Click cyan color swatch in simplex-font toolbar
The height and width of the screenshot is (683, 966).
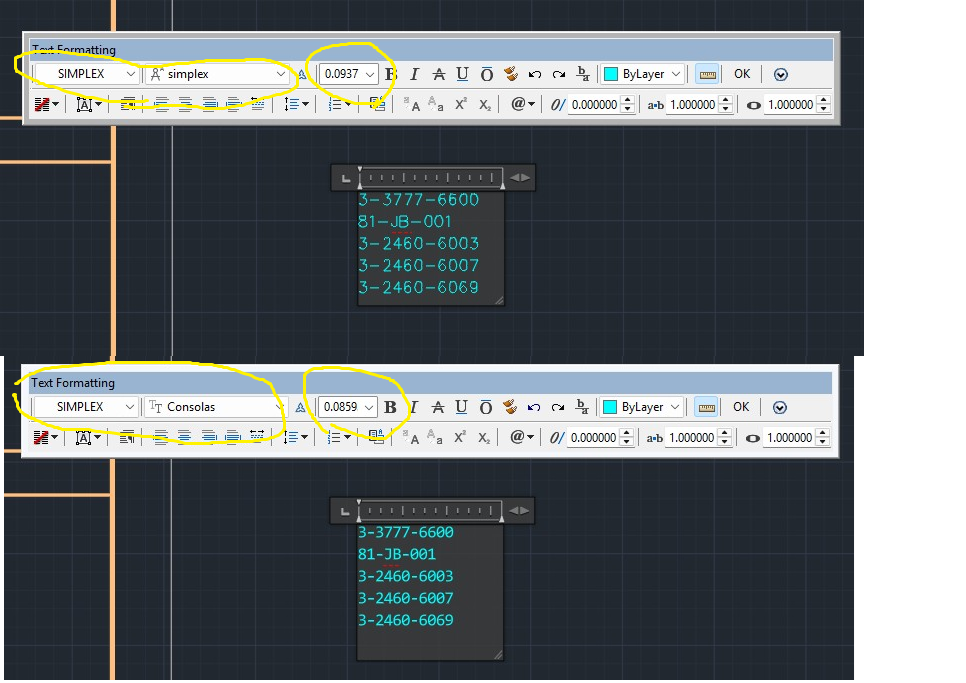tap(611, 75)
